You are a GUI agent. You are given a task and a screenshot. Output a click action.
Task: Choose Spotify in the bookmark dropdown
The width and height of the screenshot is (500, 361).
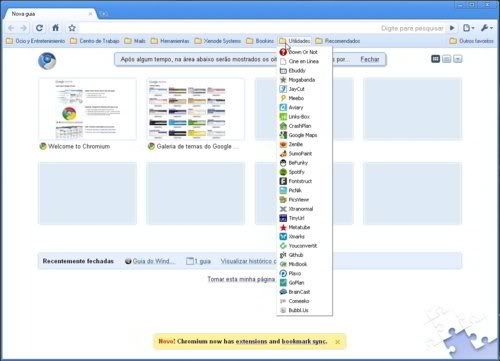tap(292, 172)
